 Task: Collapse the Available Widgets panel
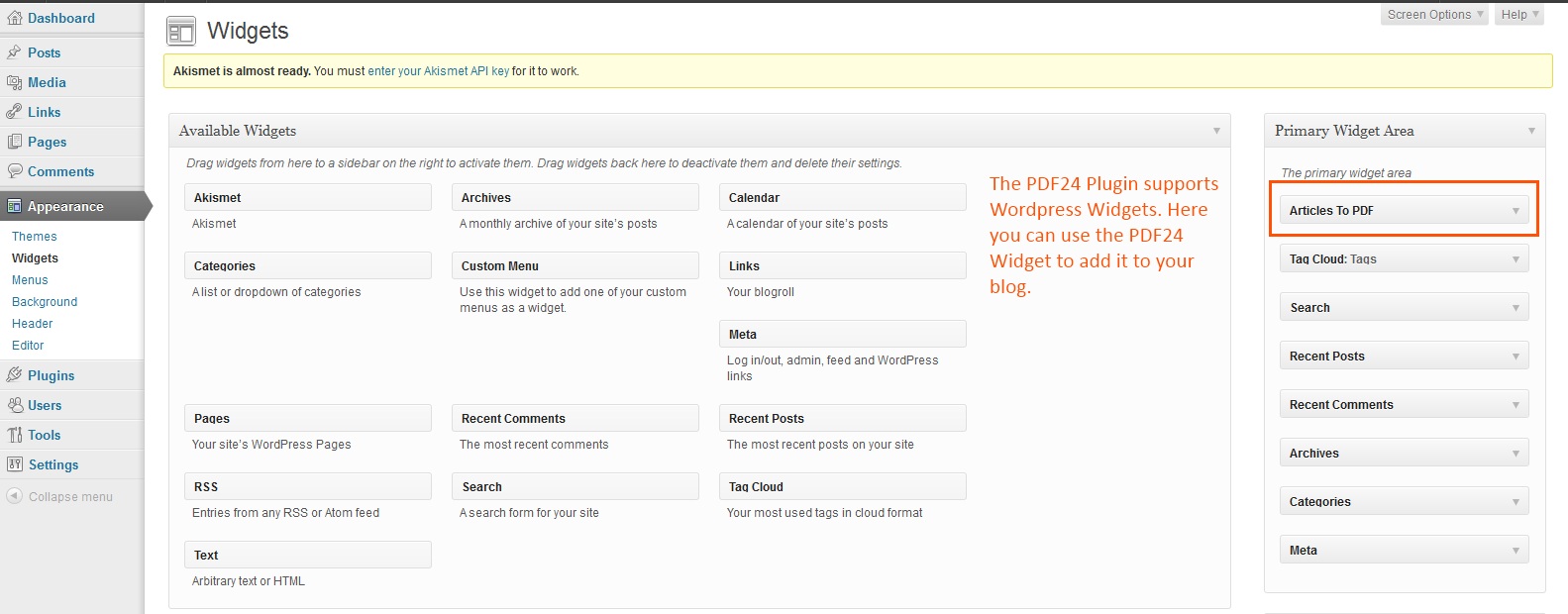[1216, 131]
